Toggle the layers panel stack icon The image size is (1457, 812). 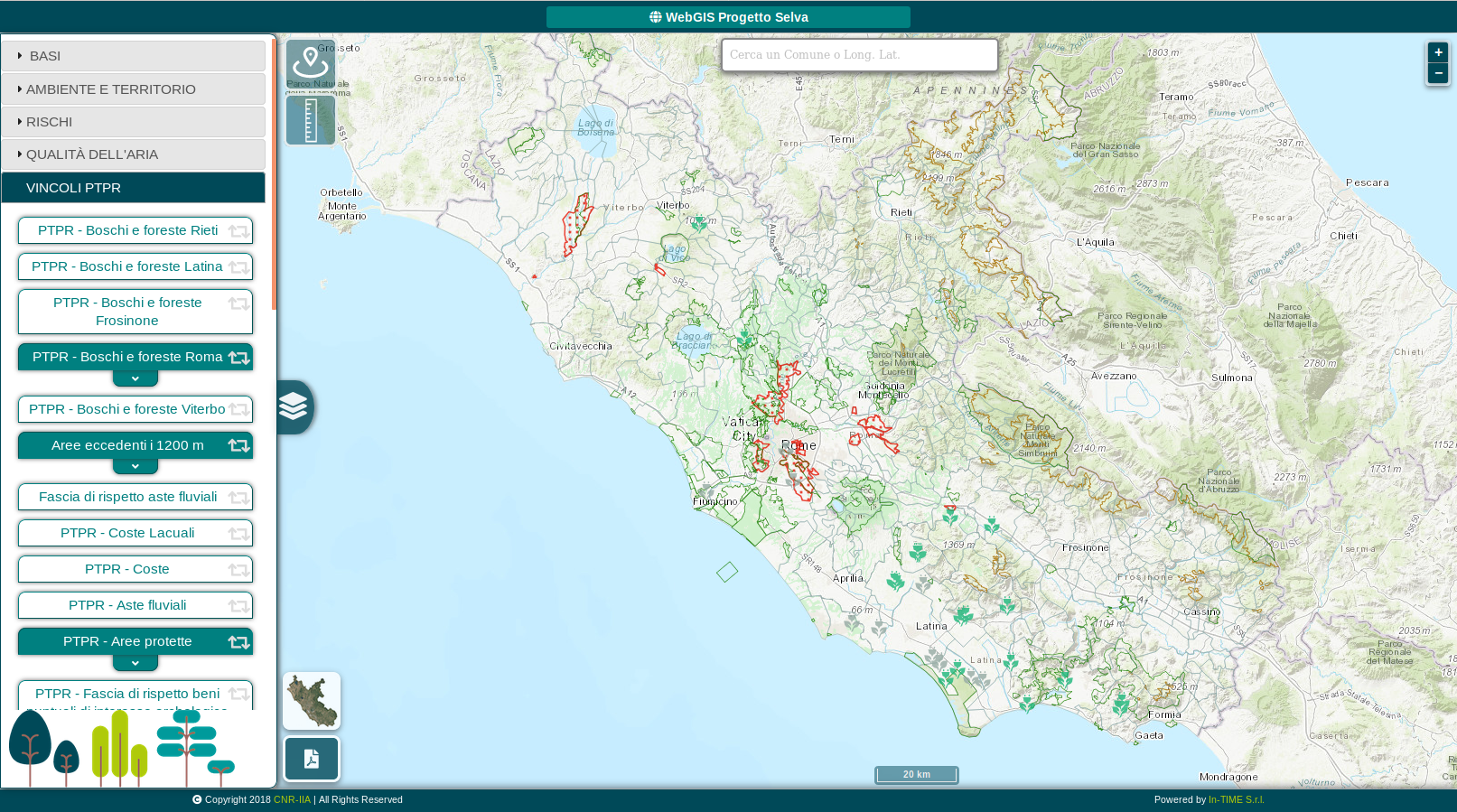(294, 407)
